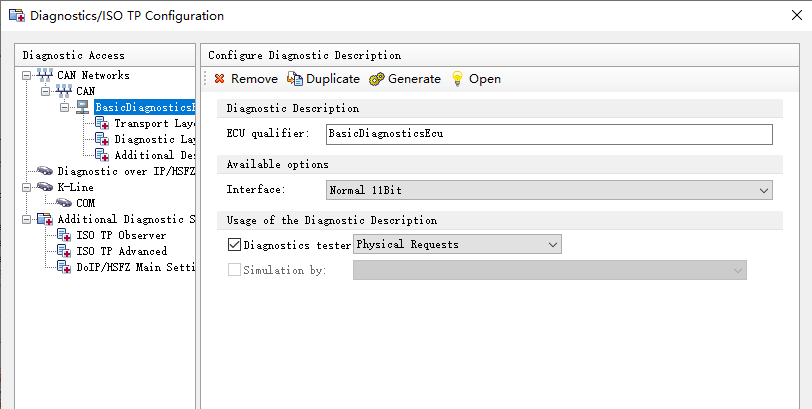The height and width of the screenshot is (409, 812).
Task: Duplicate the diagnostic description
Action: [323, 79]
